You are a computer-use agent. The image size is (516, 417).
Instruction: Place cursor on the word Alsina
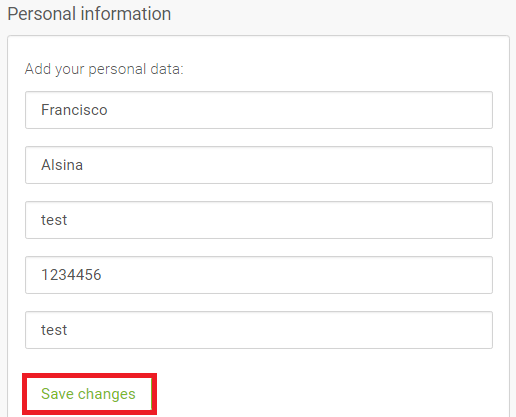62,165
